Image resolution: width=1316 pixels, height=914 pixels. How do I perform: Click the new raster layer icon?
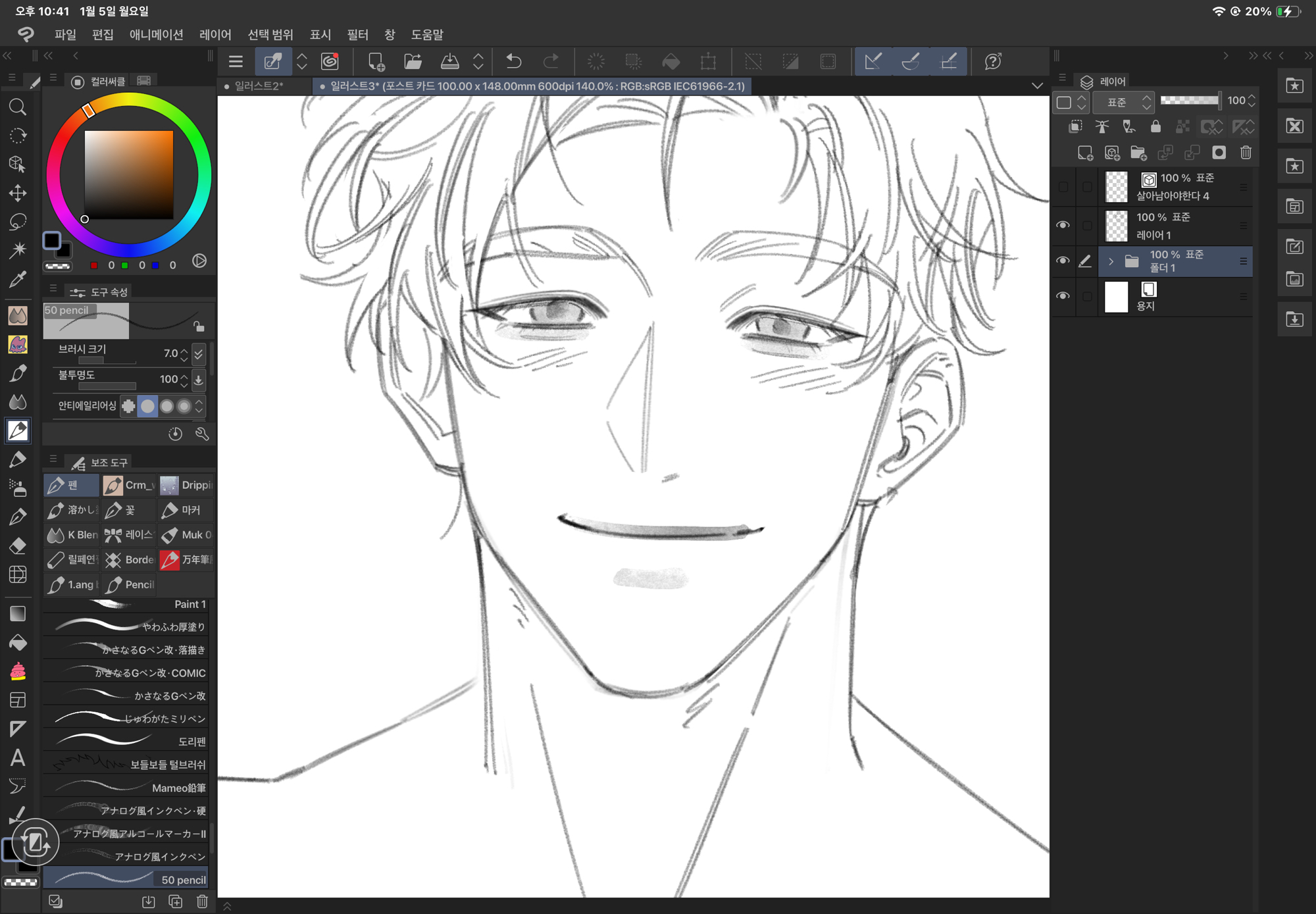tap(1085, 153)
